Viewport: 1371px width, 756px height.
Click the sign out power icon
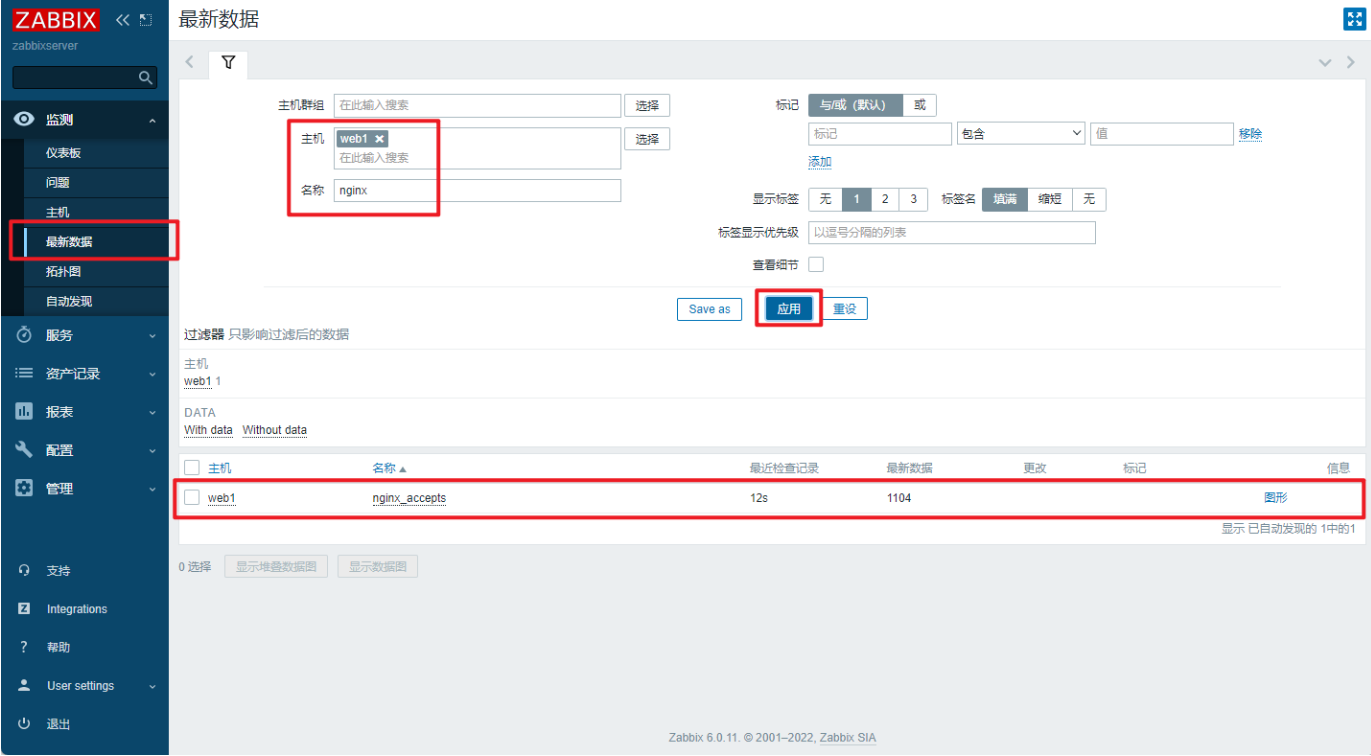click(x=25, y=724)
